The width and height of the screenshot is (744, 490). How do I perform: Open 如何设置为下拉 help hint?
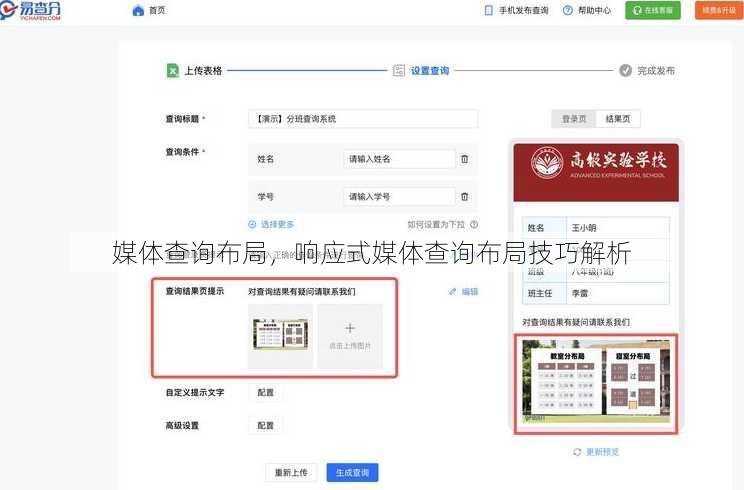point(443,224)
